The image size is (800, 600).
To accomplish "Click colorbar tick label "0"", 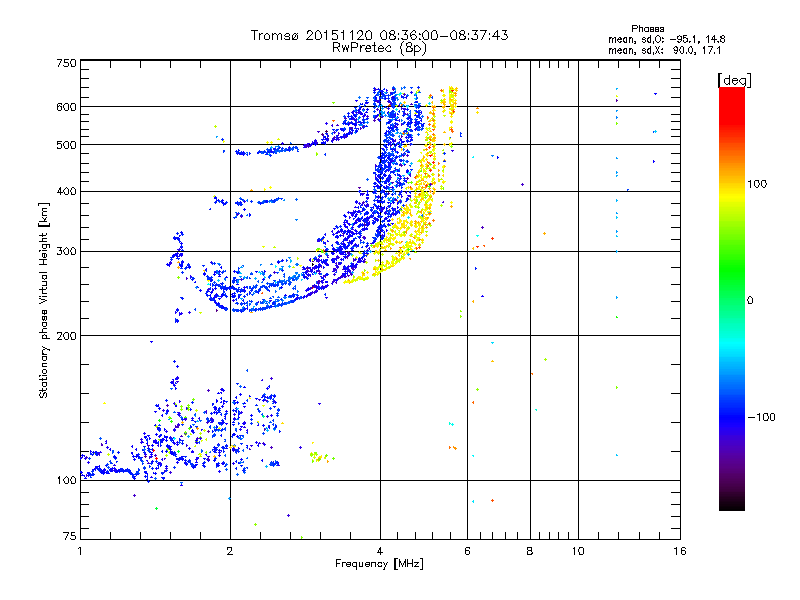I will pyautogui.click(x=750, y=301).
